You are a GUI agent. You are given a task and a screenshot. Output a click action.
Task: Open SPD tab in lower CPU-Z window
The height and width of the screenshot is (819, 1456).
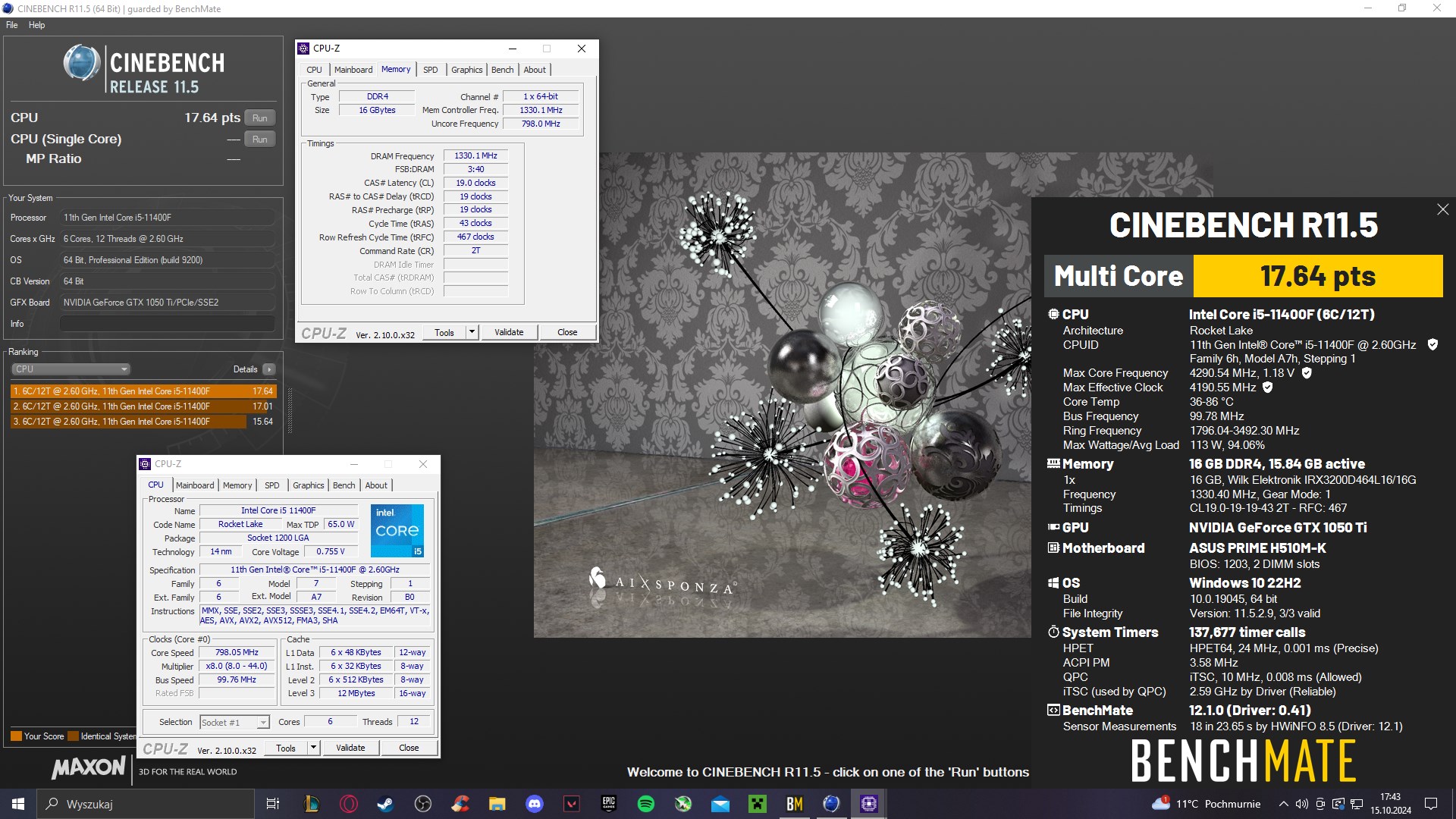(272, 485)
